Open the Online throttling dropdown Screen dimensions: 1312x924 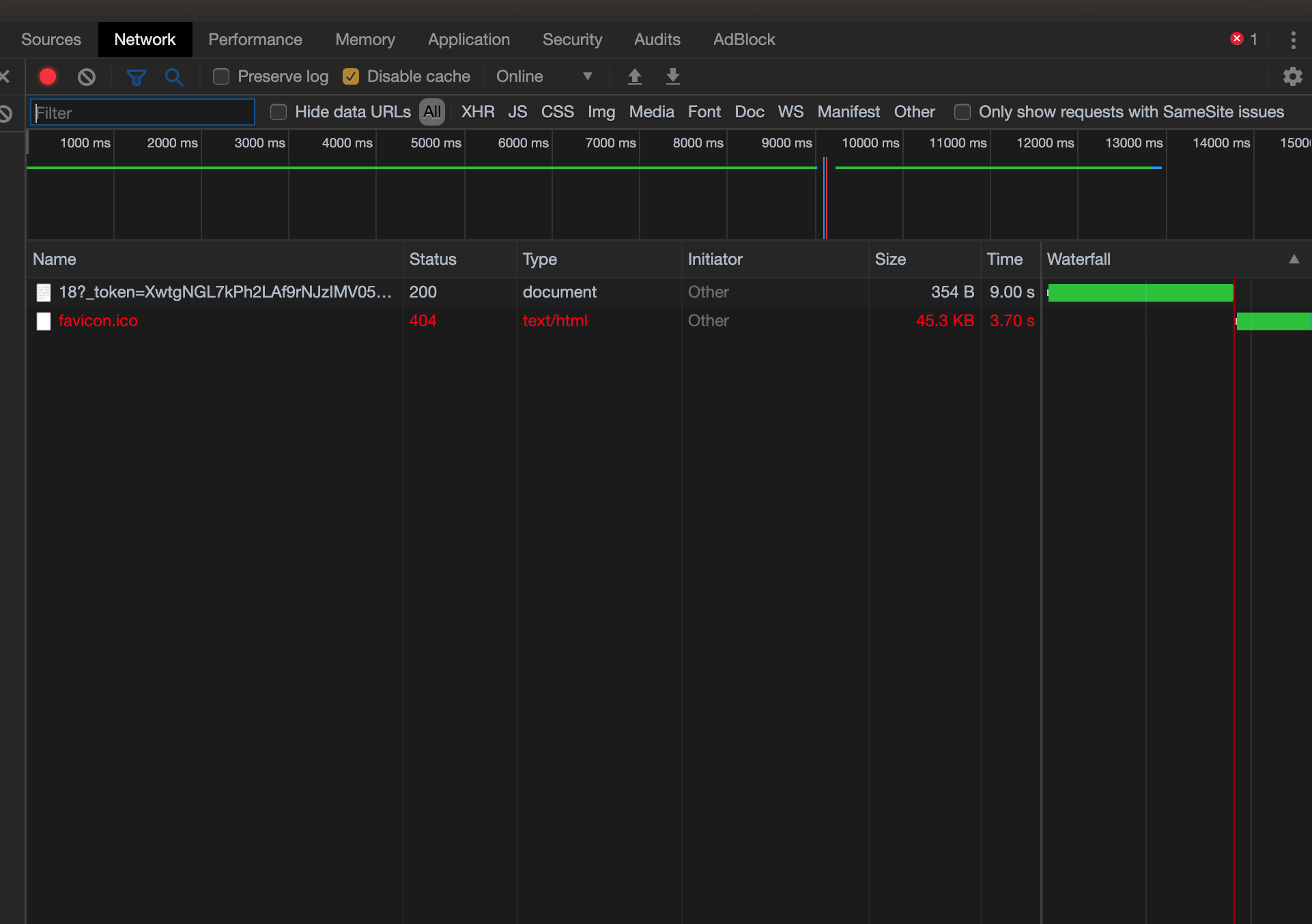coord(544,76)
